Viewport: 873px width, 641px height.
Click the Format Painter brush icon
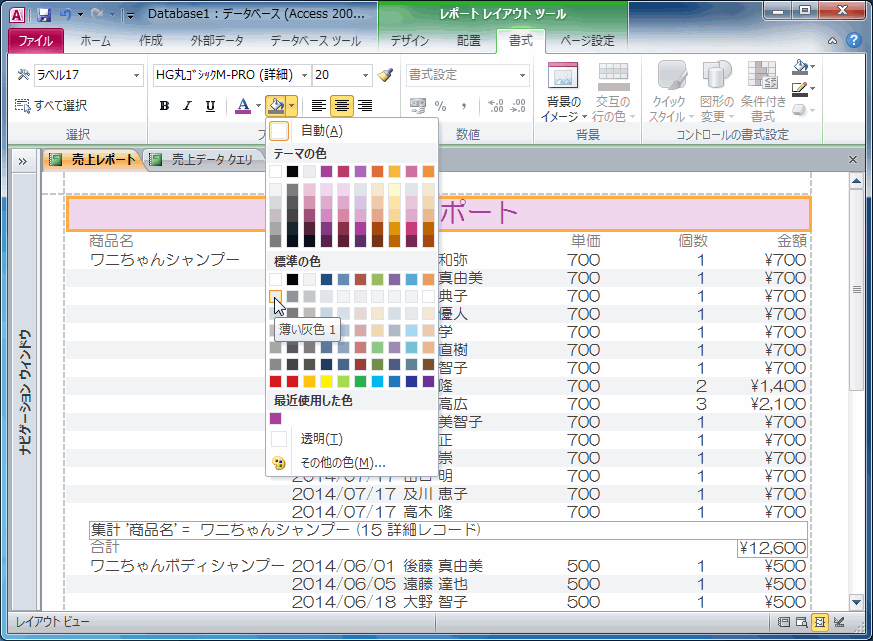pos(386,76)
